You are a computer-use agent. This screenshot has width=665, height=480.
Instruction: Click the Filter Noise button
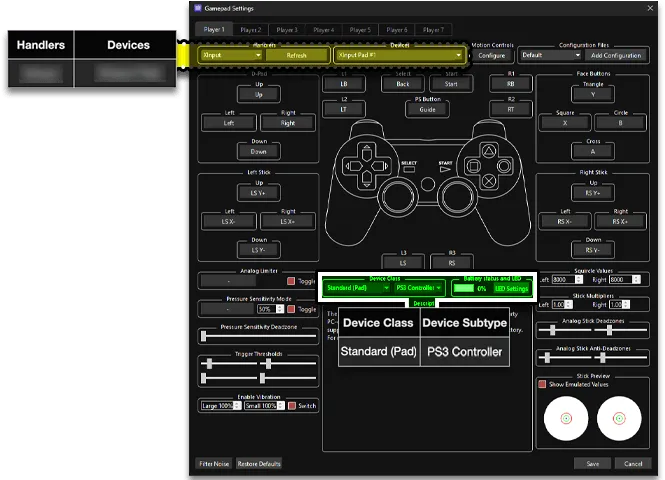pos(214,464)
